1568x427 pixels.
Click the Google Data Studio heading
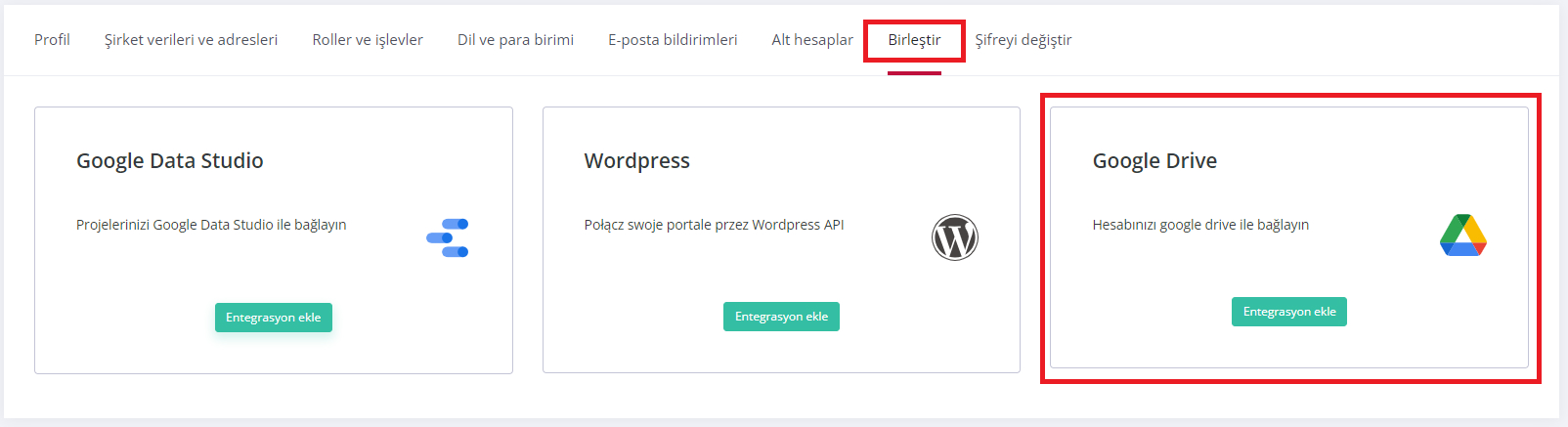[170, 160]
